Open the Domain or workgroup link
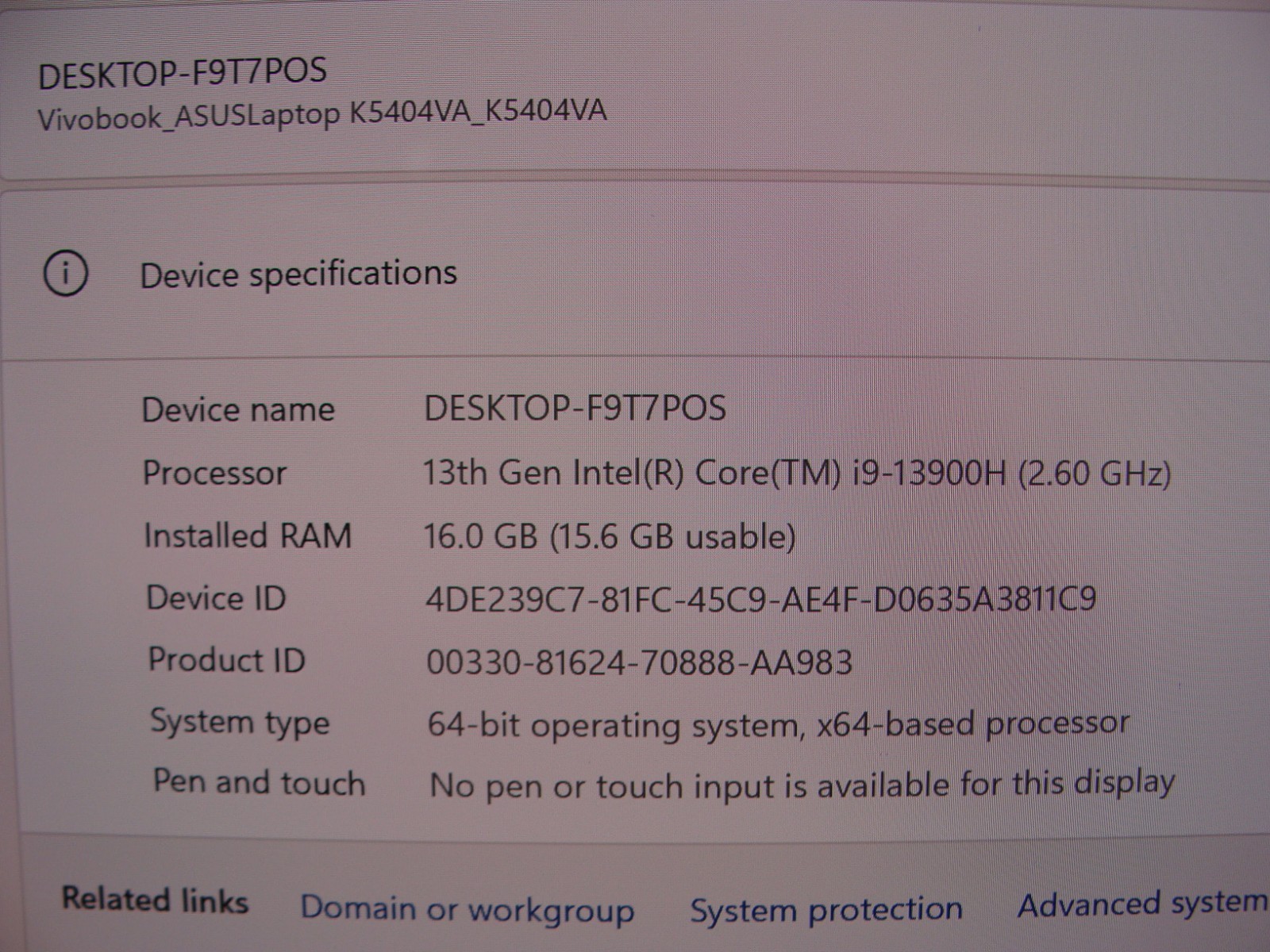Image resolution: width=1270 pixels, height=952 pixels. (468, 909)
